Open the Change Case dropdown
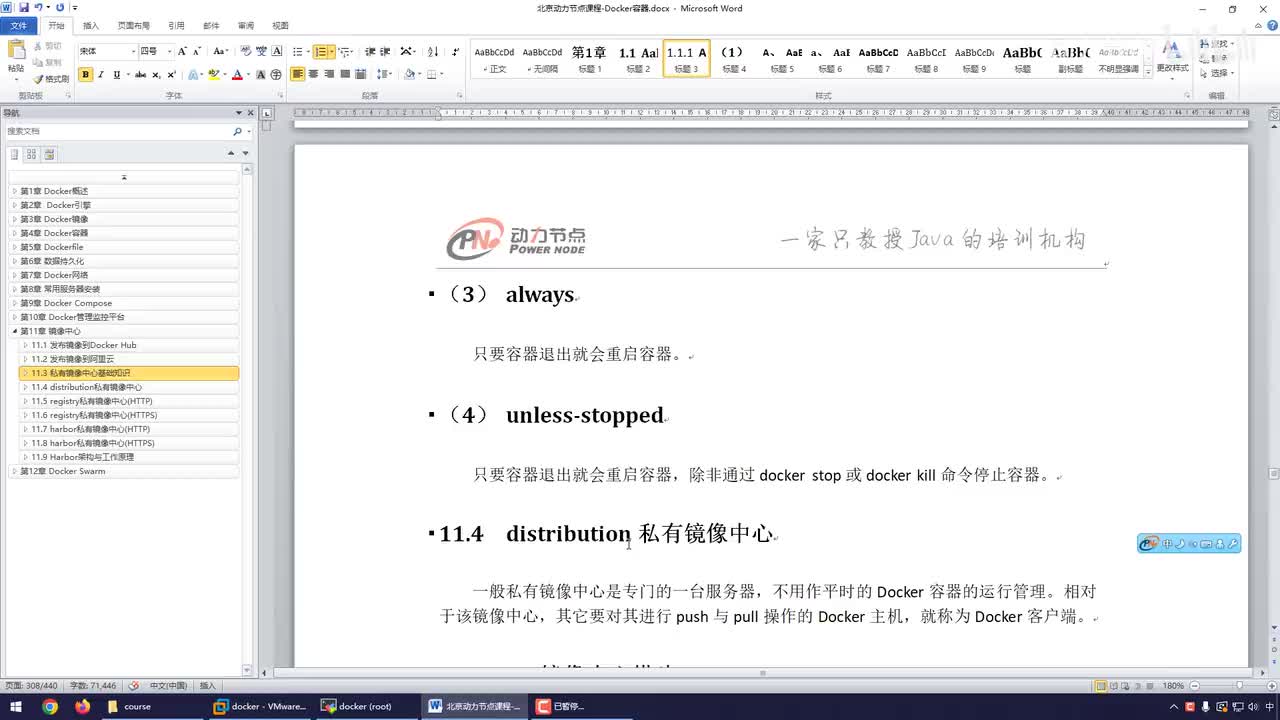Viewport: 1280px width, 720px height. click(220, 51)
